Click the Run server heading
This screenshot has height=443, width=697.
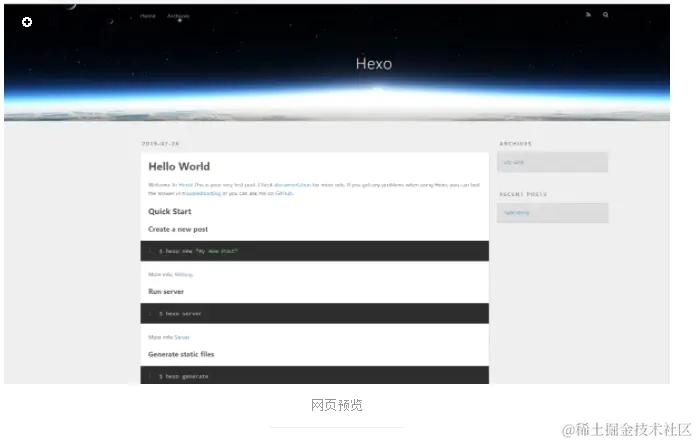click(166, 291)
